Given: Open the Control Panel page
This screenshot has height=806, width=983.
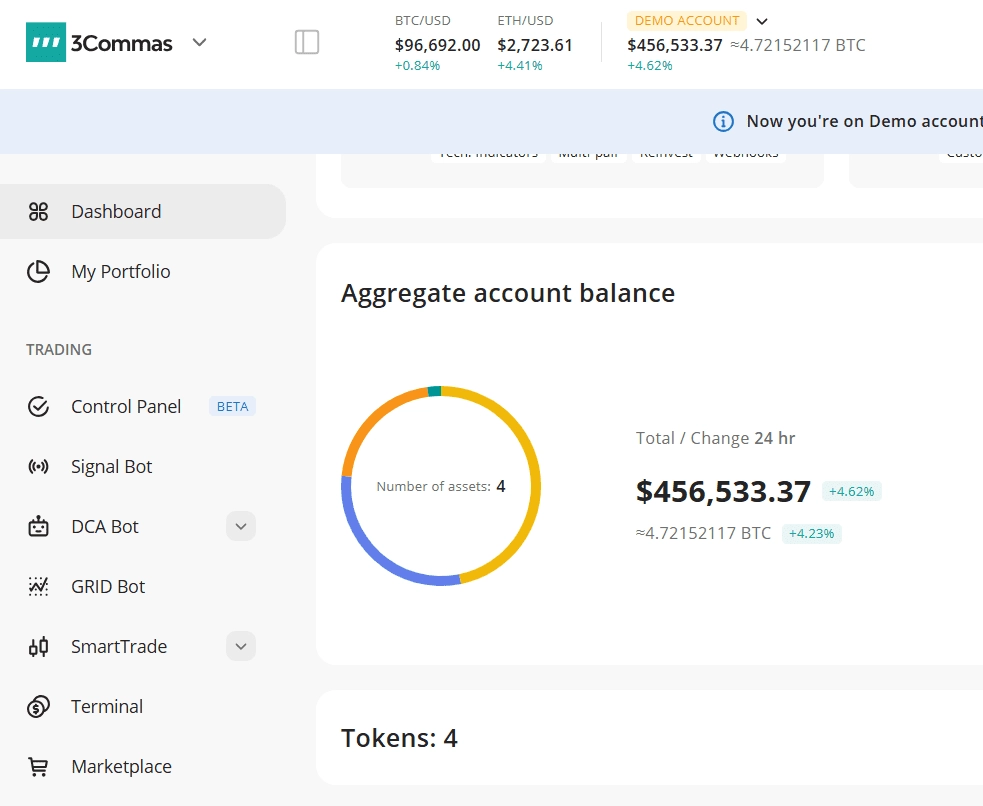Looking at the screenshot, I should click(126, 406).
